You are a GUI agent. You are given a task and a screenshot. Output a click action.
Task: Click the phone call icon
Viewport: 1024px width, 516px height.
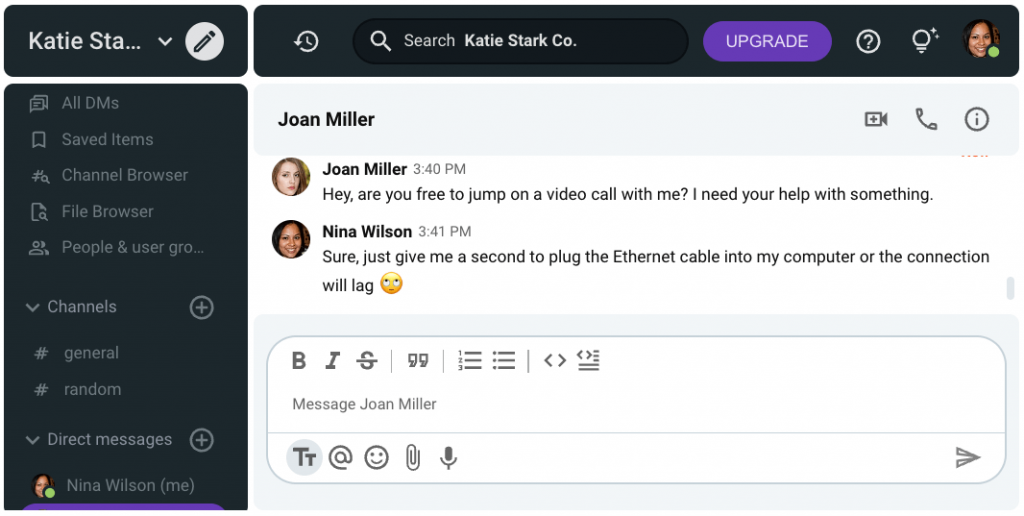[x=926, y=120]
